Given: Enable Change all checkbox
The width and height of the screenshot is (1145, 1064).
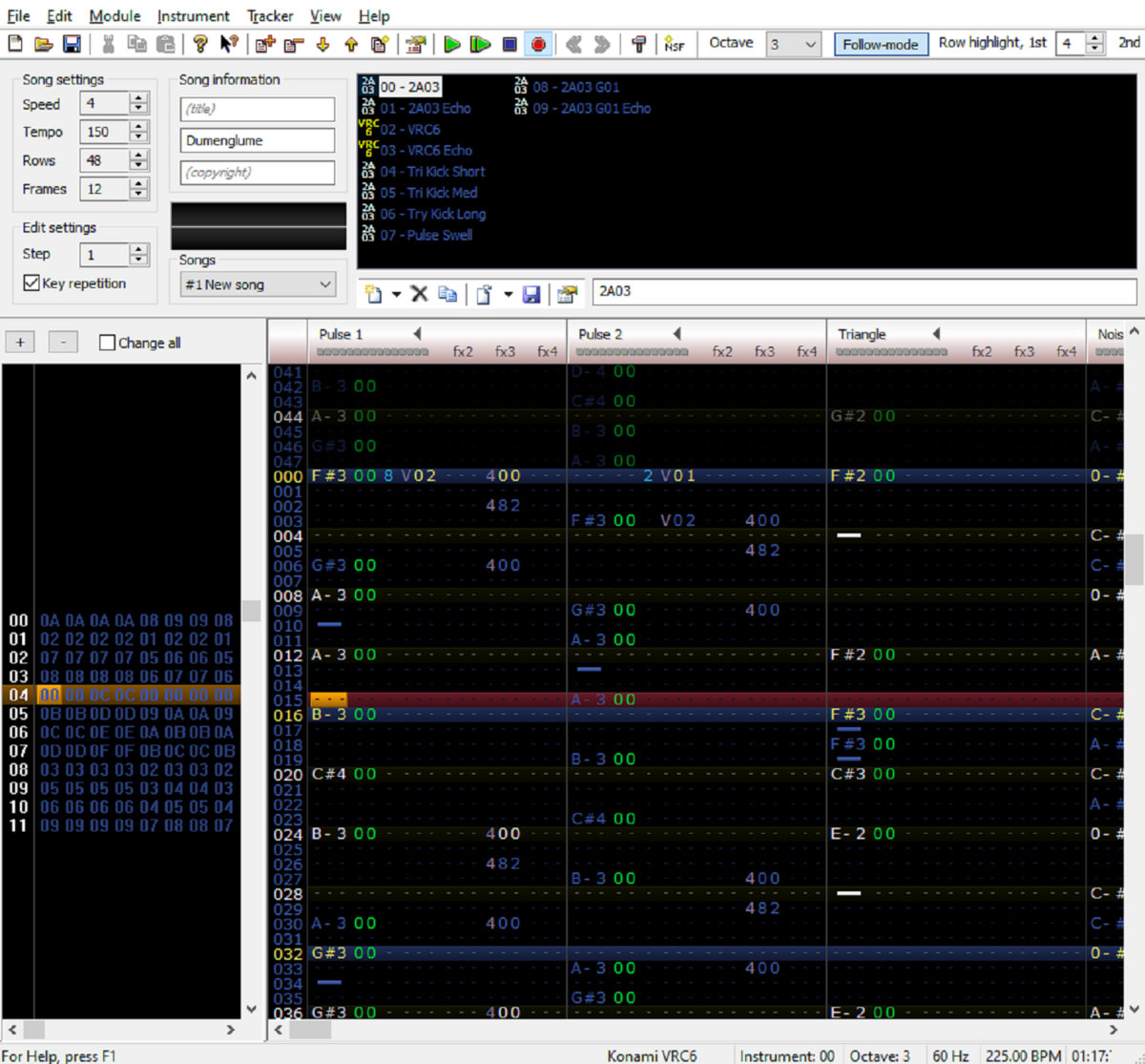Looking at the screenshot, I should click(108, 343).
